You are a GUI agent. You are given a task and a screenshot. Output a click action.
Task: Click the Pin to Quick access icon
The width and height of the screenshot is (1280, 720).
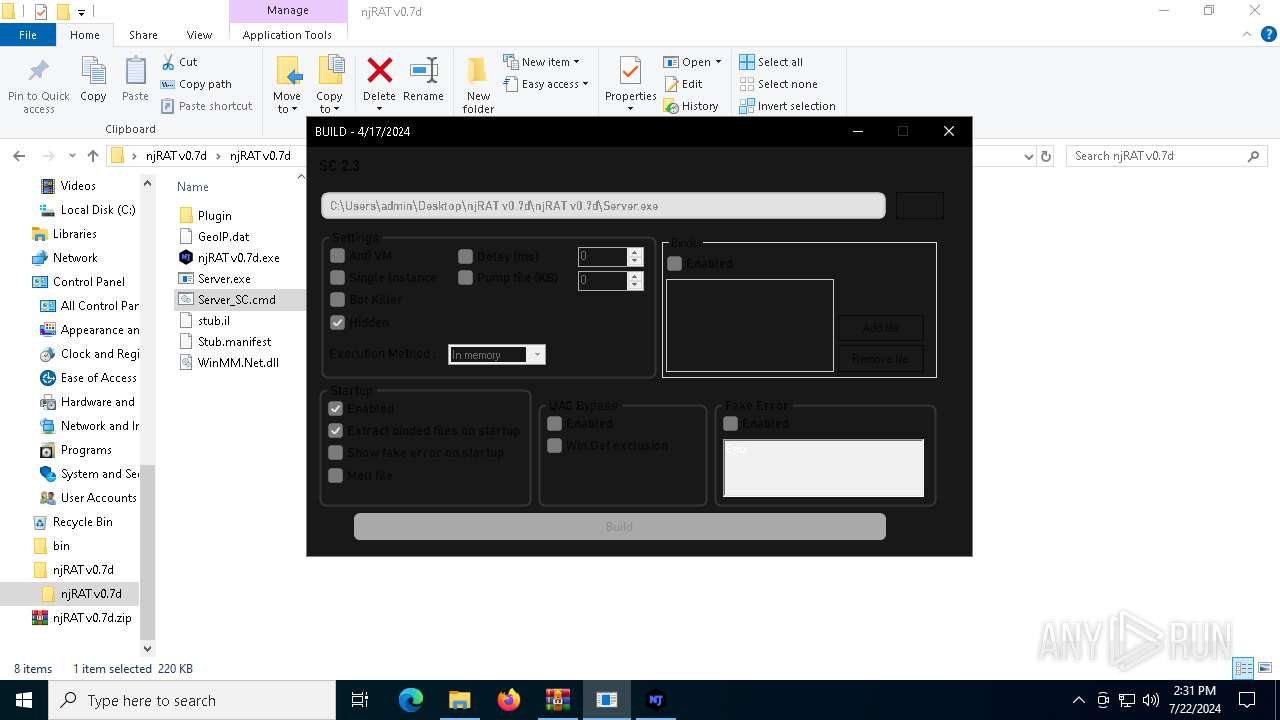39,72
